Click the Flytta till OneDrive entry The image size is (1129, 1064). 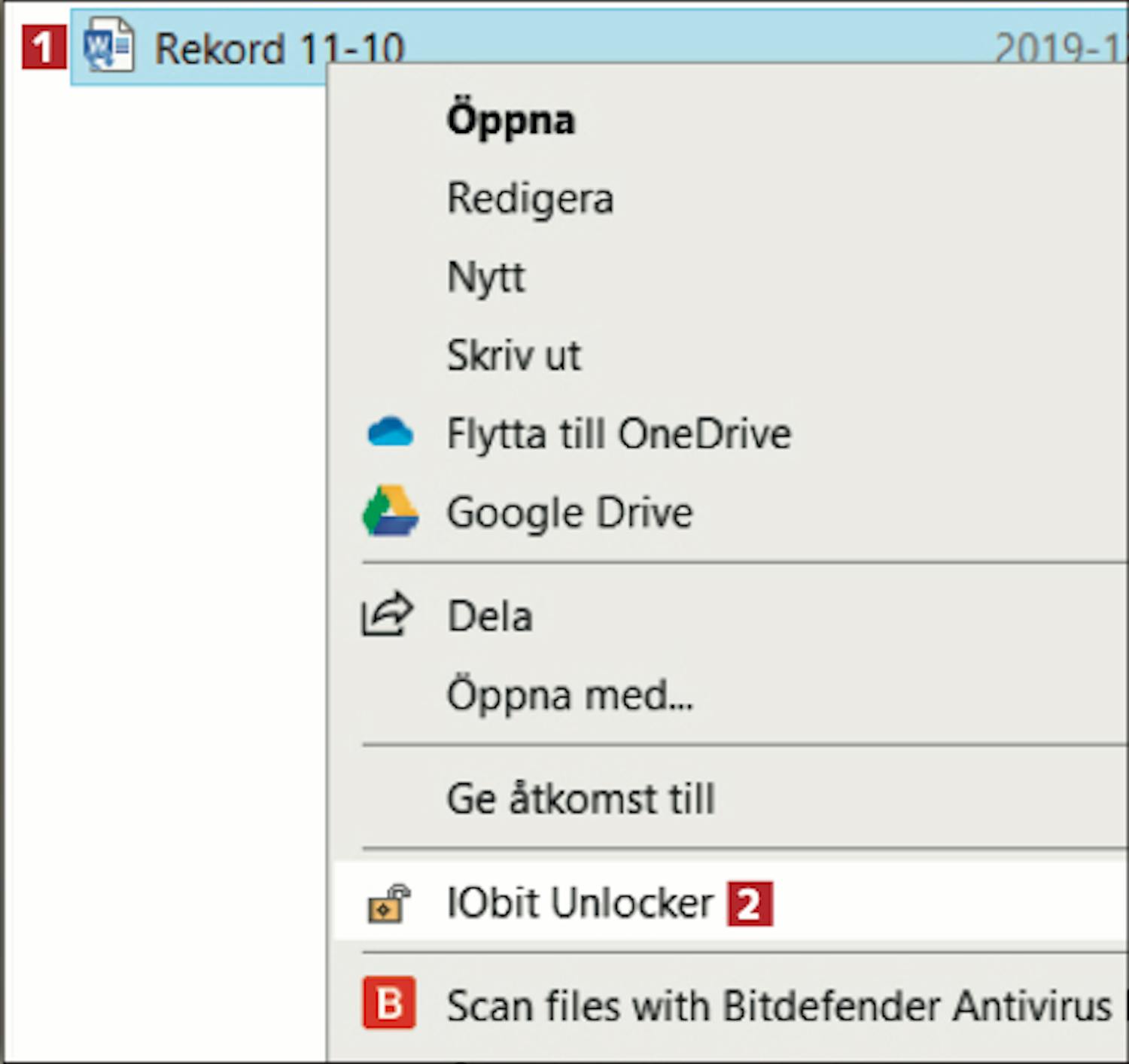(x=619, y=434)
